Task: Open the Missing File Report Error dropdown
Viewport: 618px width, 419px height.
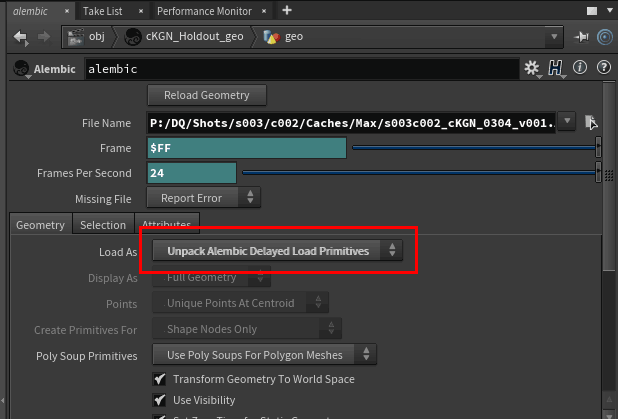Action: [x=203, y=197]
